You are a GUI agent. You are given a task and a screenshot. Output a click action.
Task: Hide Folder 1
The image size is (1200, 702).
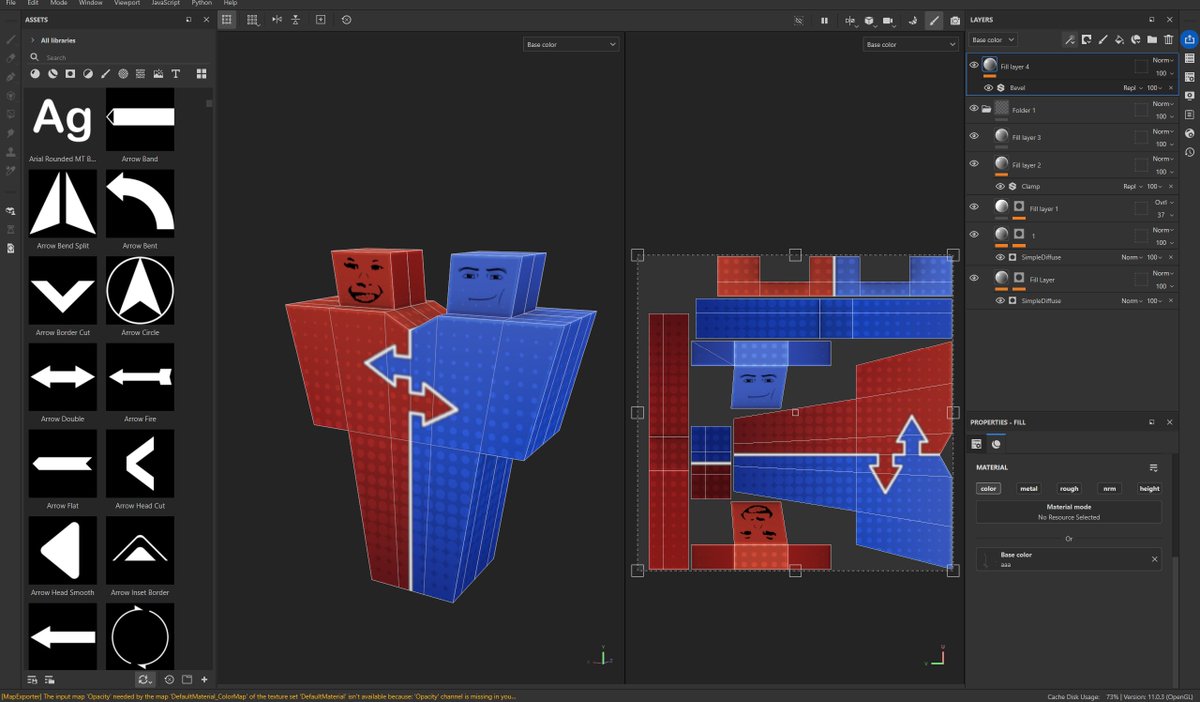coord(974,109)
